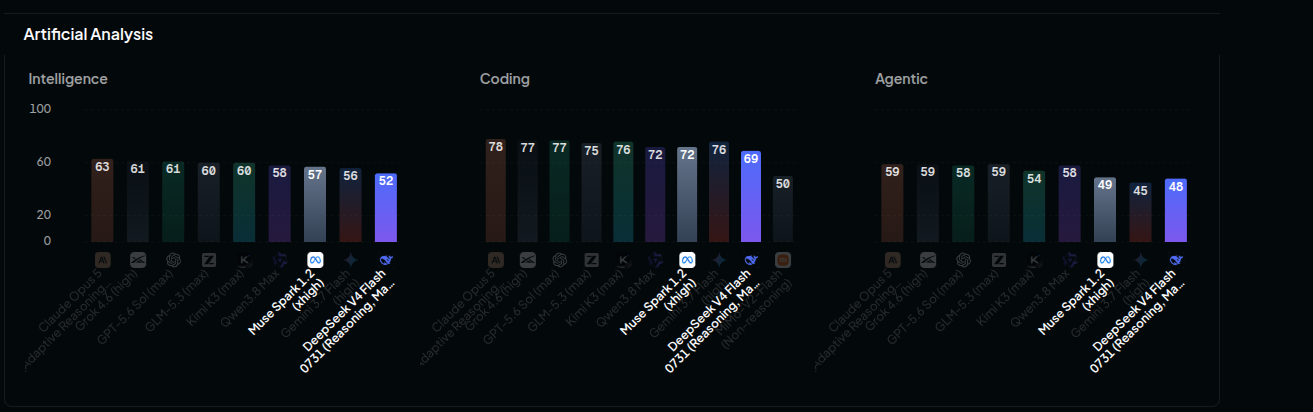Click the Anthropic logo below Intelligence chart
Image resolution: width=1313 pixels, height=412 pixels.
(x=102, y=260)
